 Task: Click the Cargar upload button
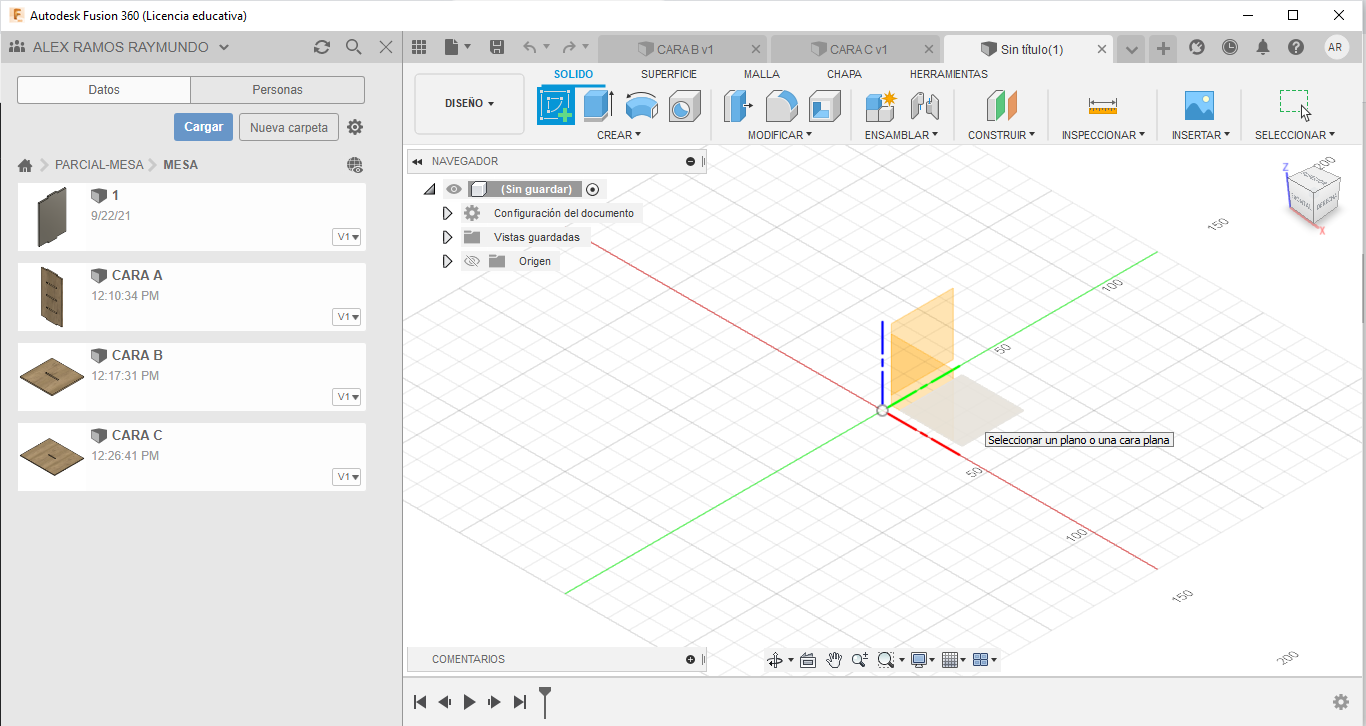pos(204,127)
